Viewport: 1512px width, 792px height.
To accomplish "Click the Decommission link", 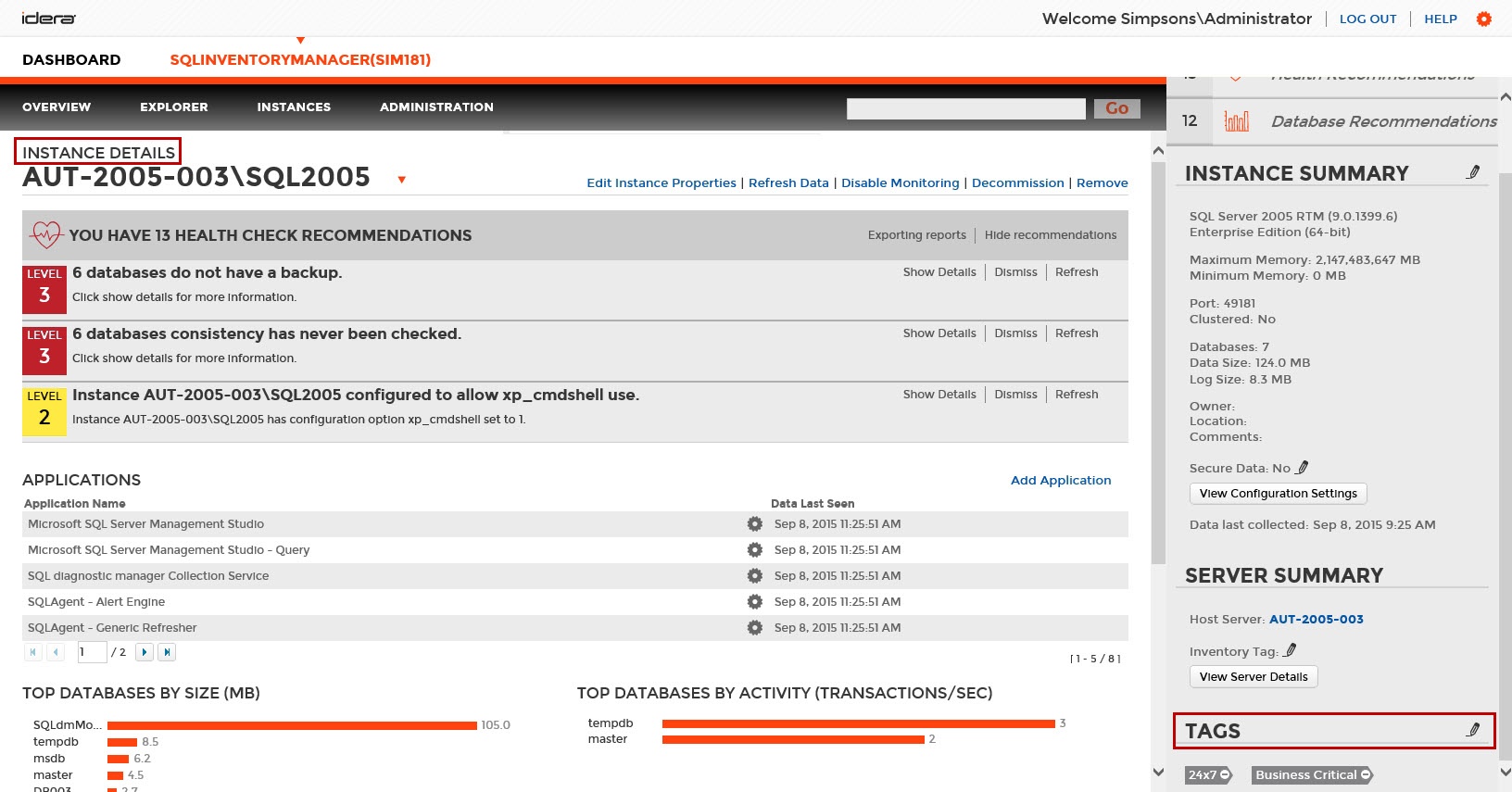I will [x=1018, y=183].
